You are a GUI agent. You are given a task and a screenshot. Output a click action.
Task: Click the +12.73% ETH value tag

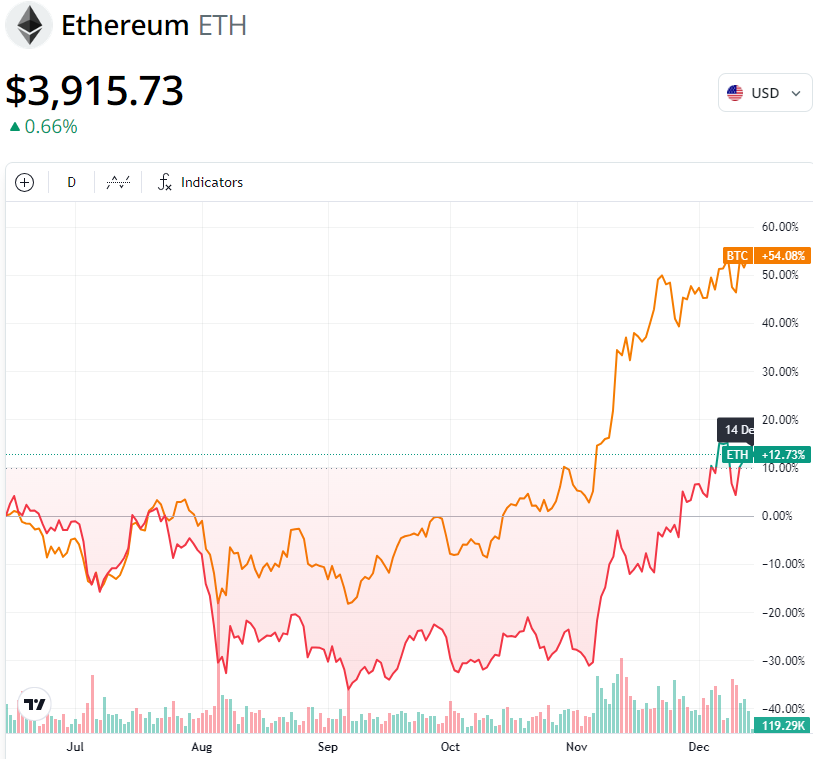coord(783,455)
